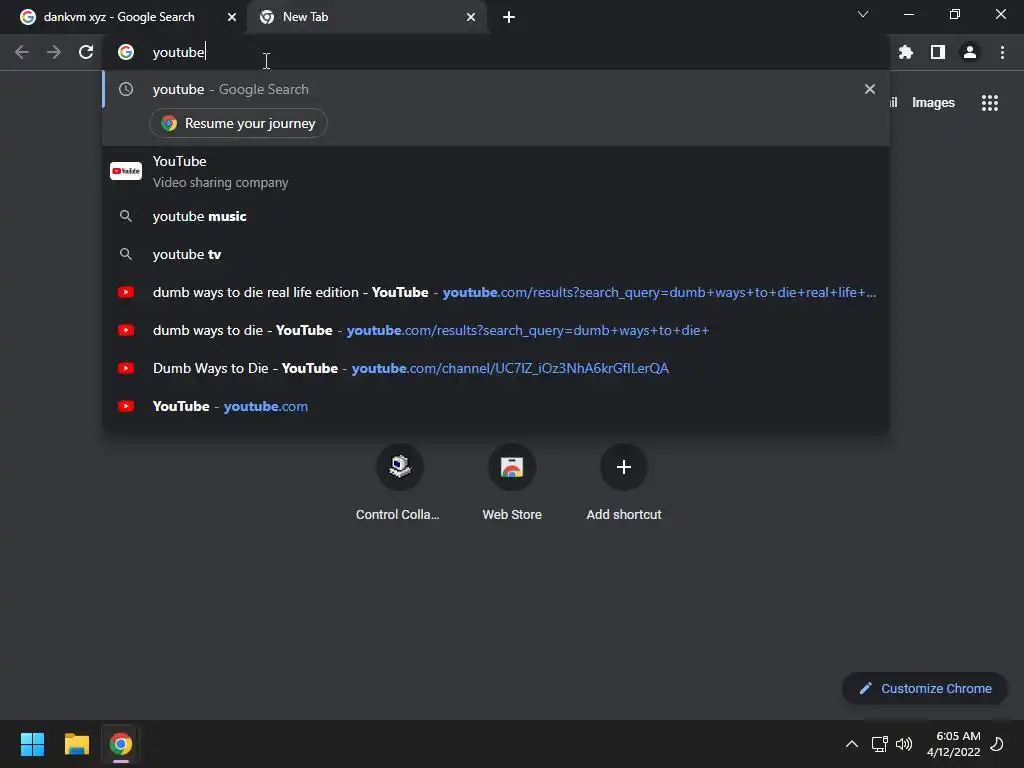This screenshot has height=768, width=1024.
Task: Remove the youtube history suggestion
Action: tap(869, 89)
